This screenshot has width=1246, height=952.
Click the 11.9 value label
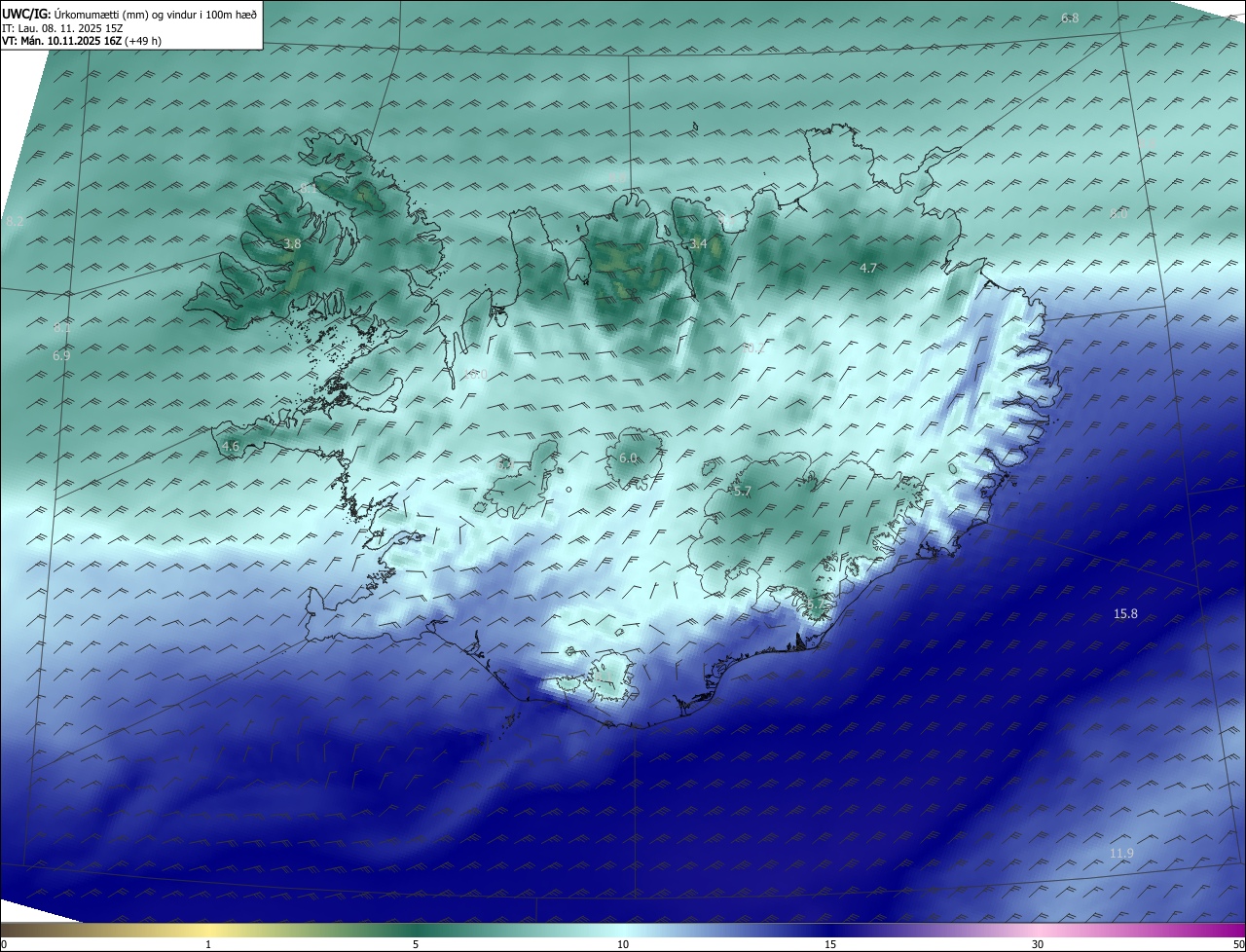pyautogui.click(x=1121, y=854)
